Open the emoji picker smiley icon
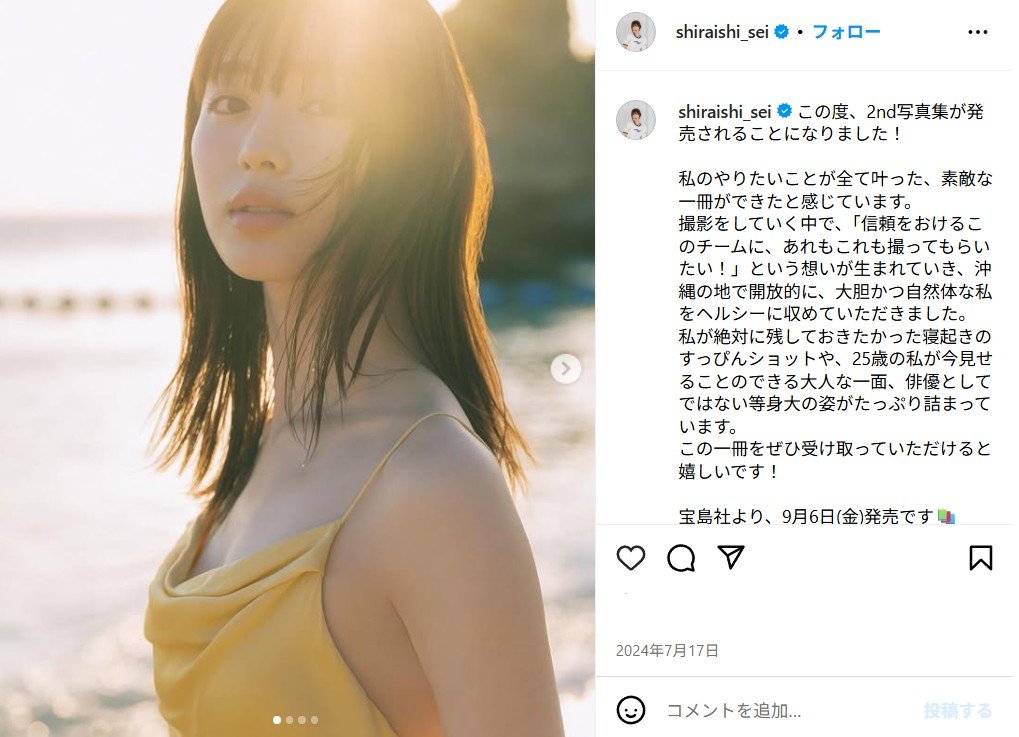1019x737 pixels. (630, 710)
